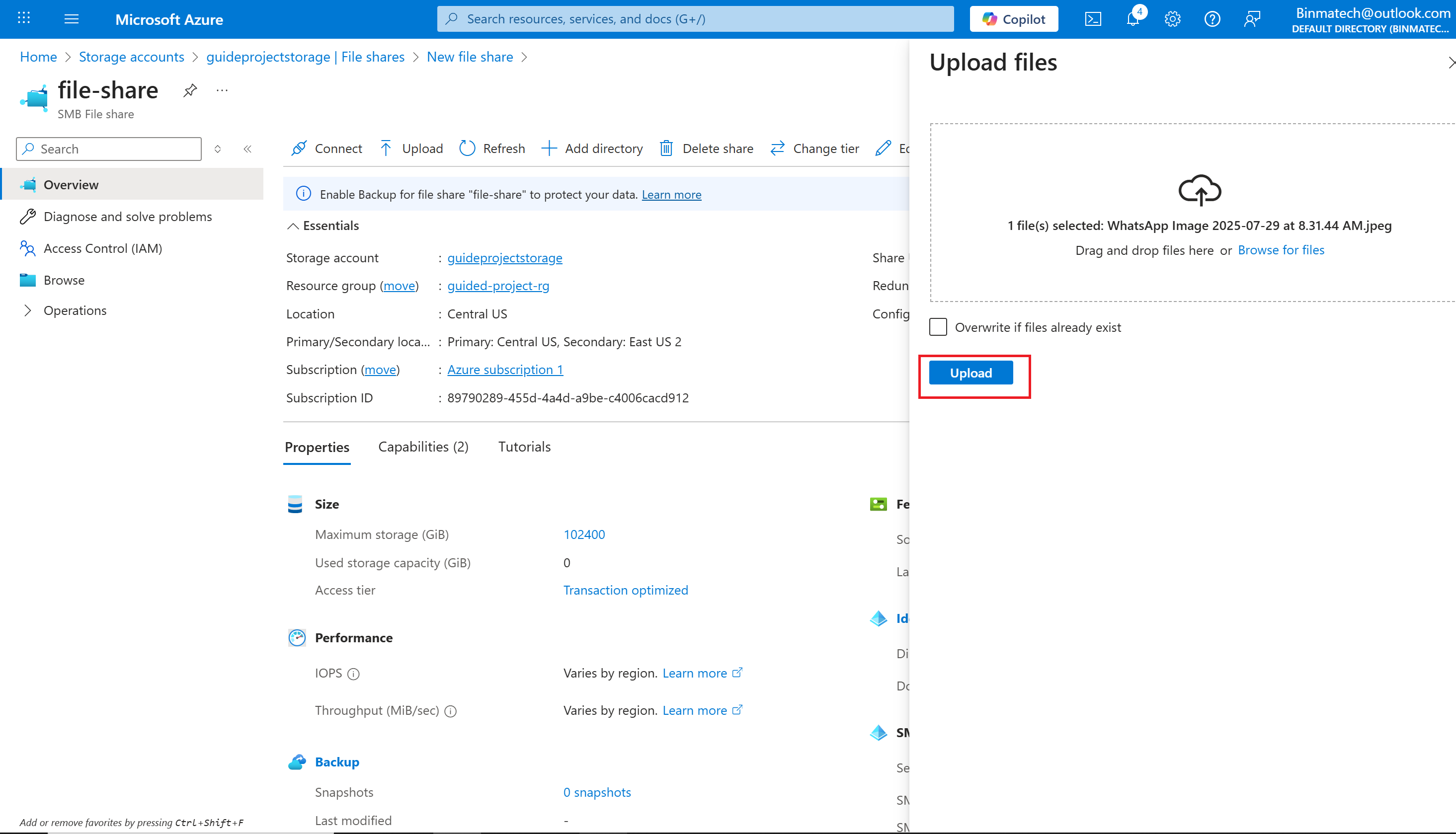Expand the Operations menu group

pyautogui.click(x=27, y=310)
